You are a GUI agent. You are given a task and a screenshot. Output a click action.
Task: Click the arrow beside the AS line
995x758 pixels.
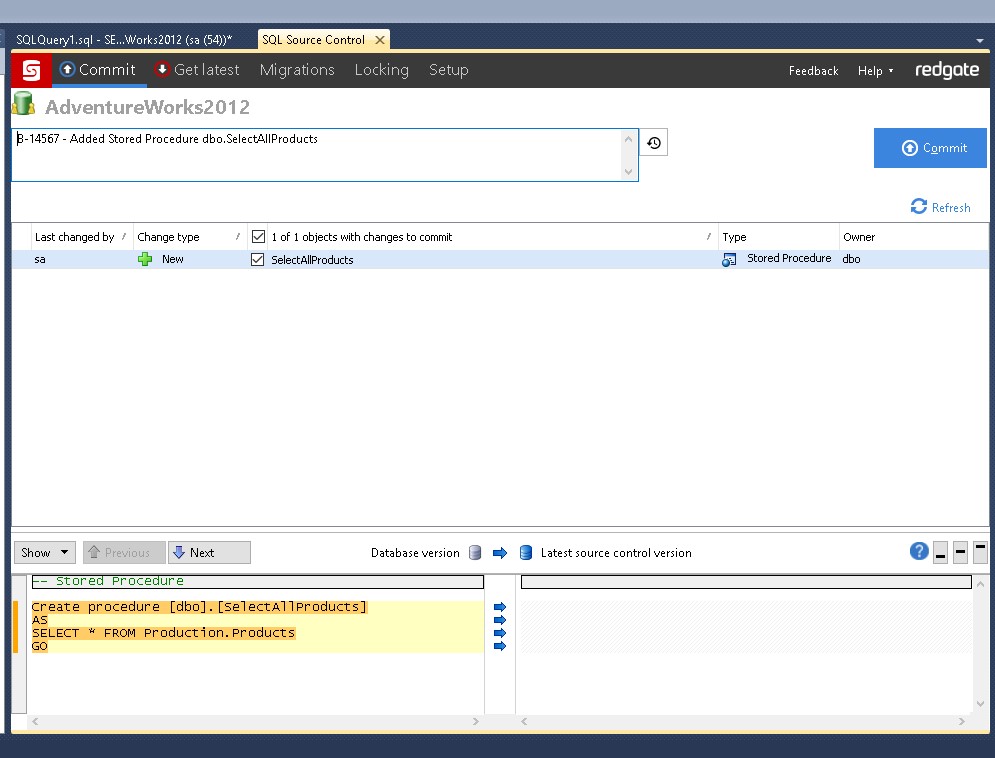[500, 620]
